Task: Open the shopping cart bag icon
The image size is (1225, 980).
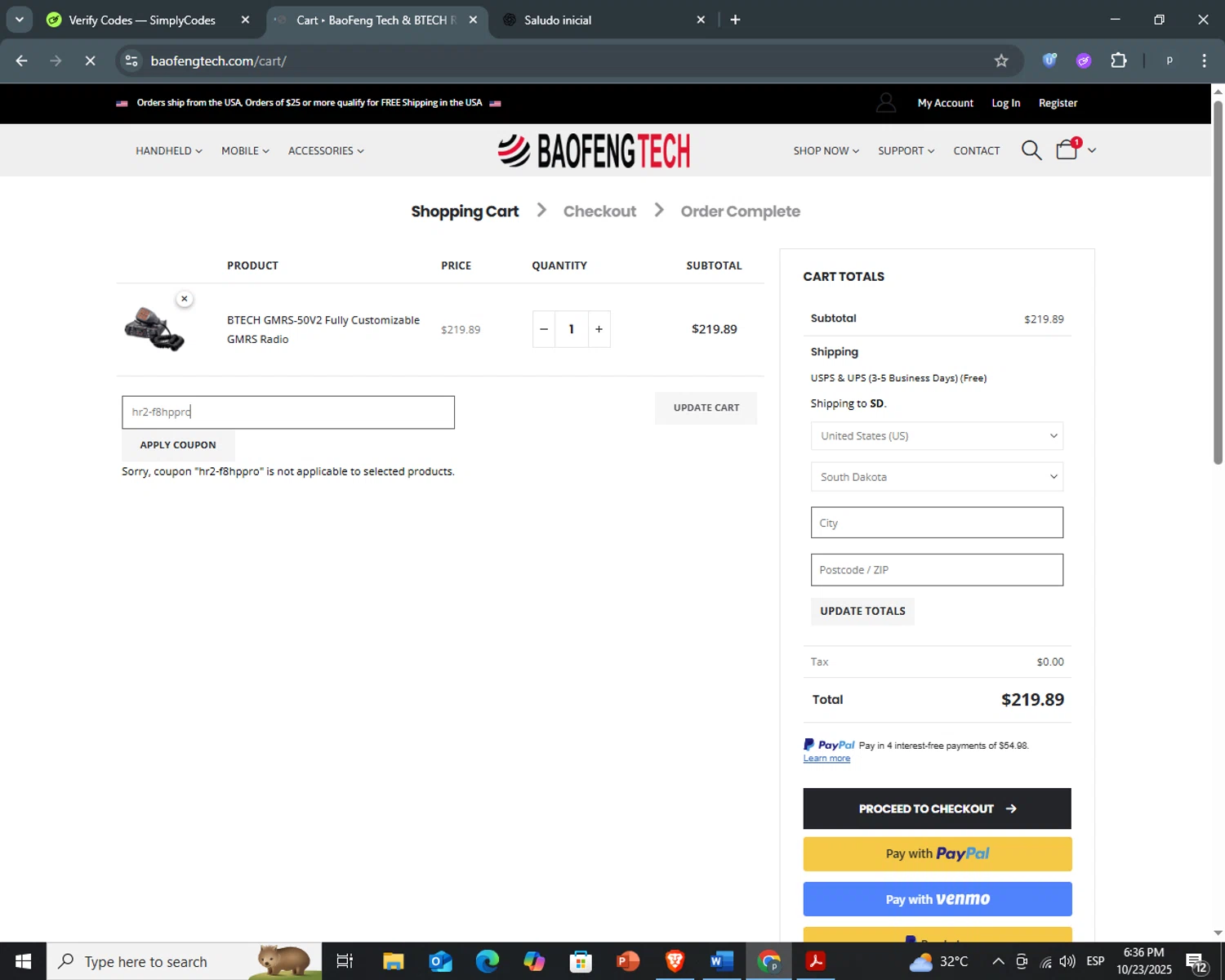Action: point(1067,149)
